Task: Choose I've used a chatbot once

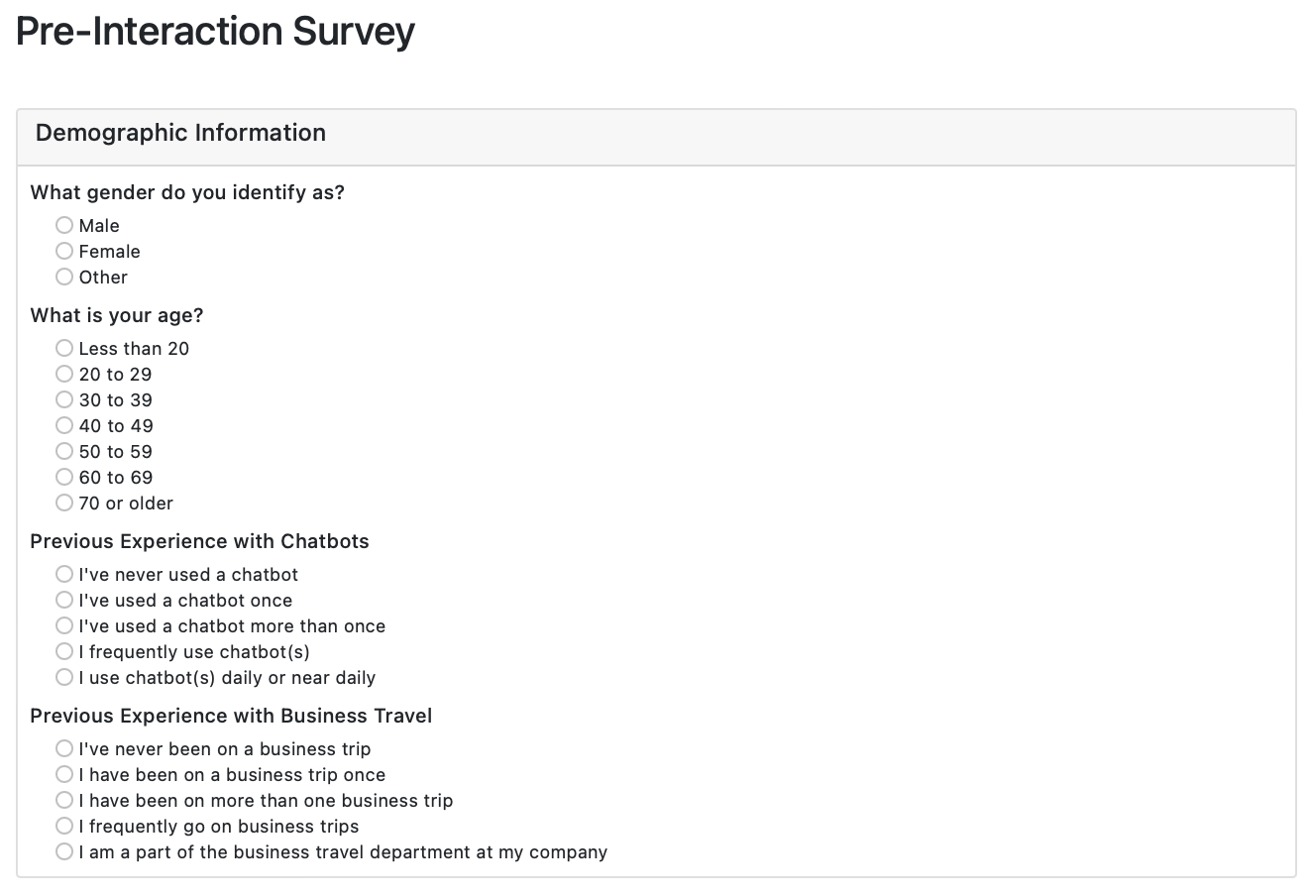Action: tap(64, 600)
